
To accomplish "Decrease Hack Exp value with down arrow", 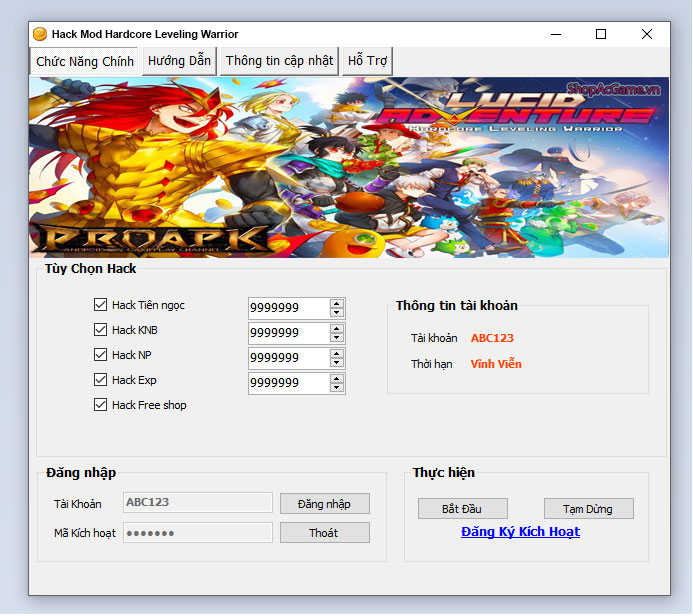I will 337,388.
